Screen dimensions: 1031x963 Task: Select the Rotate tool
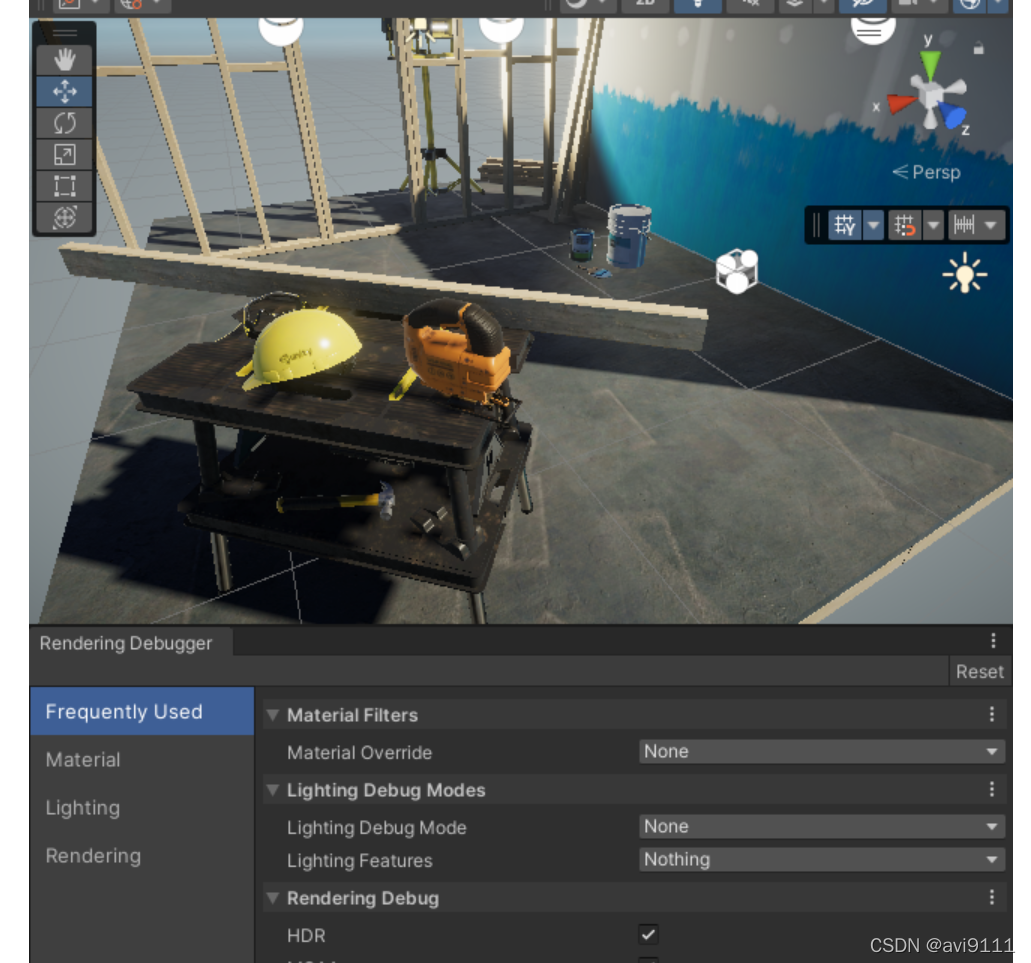coord(64,123)
